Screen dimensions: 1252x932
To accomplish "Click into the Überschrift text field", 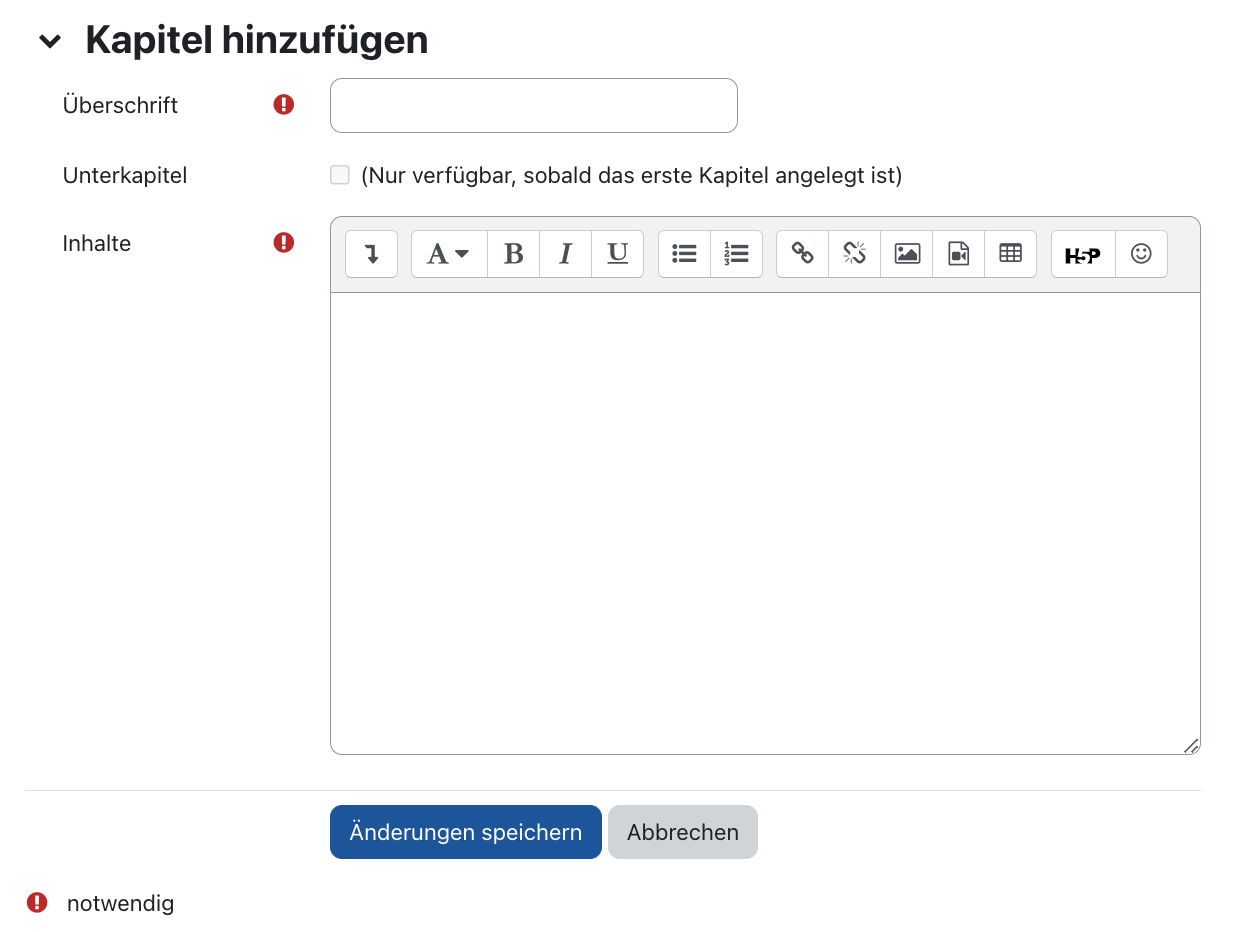I will click(533, 105).
